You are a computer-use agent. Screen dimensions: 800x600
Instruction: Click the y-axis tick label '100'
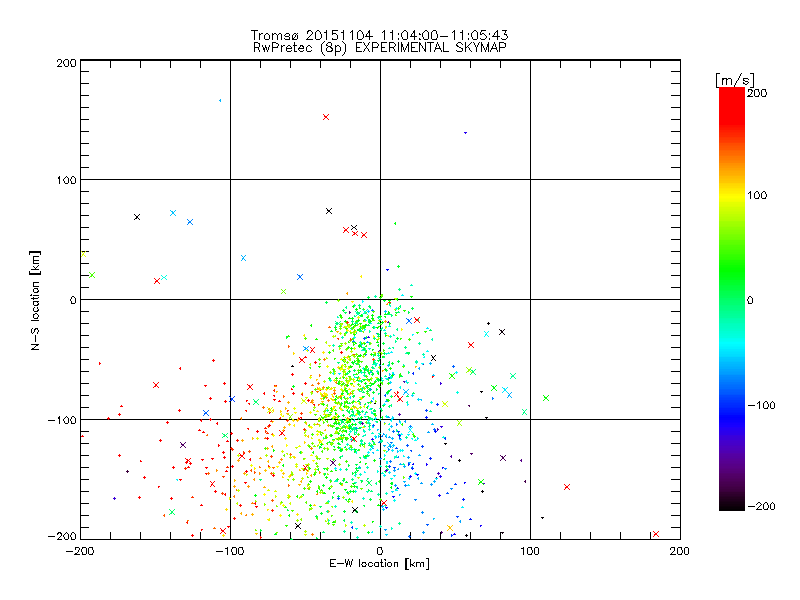(66, 180)
